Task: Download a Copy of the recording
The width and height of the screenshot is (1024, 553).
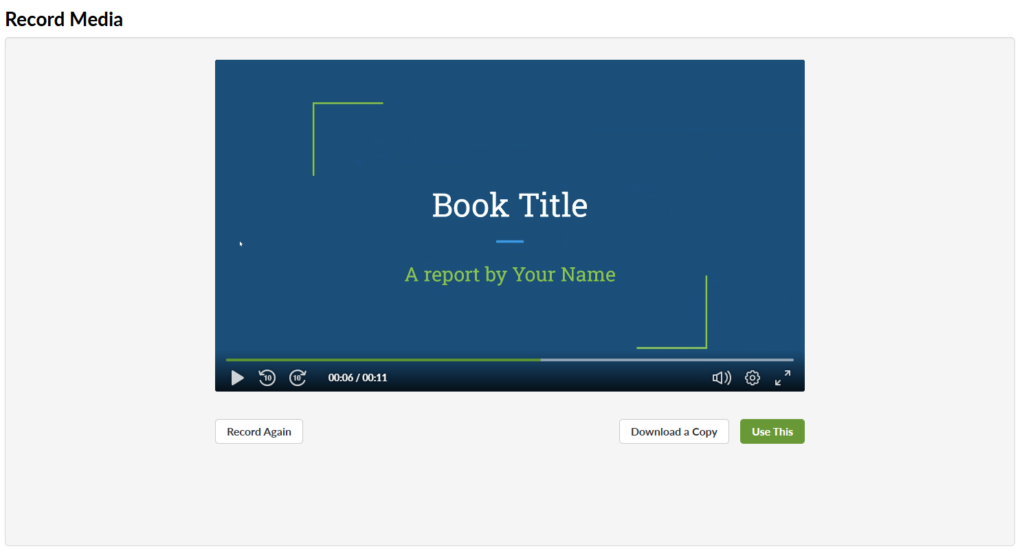Action: 674,432
